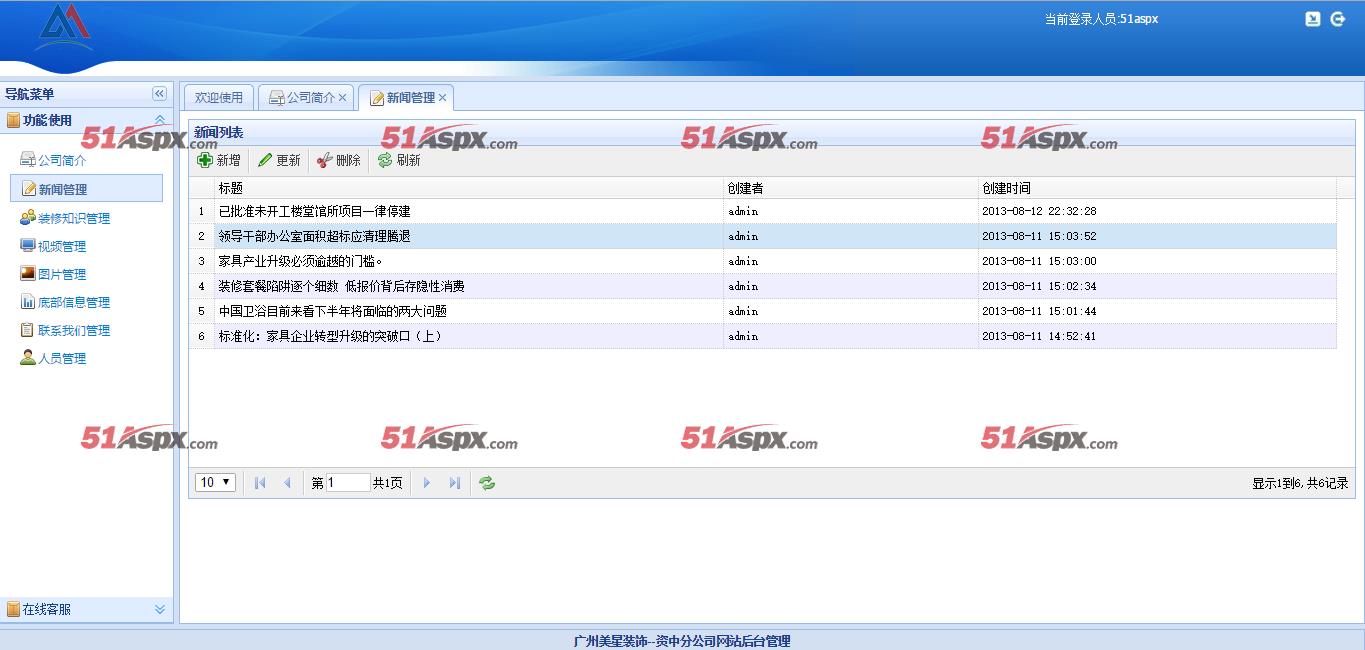Jump to the last page arrow
The image size is (1365, 650).
tap(455, 483)
